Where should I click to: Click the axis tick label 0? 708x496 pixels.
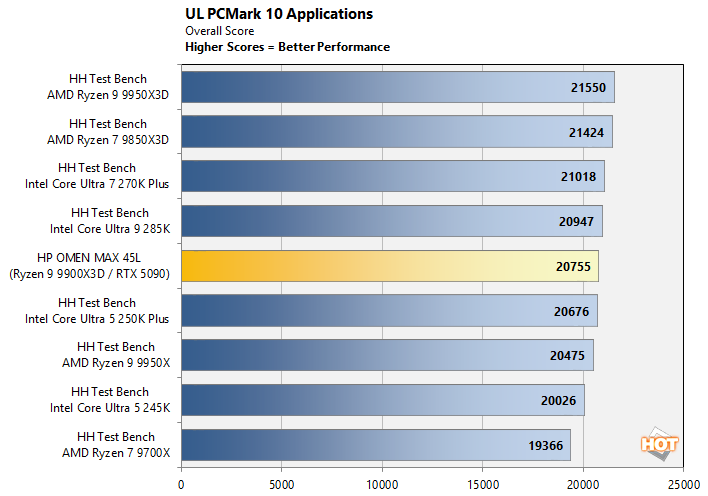coord(181,485)
